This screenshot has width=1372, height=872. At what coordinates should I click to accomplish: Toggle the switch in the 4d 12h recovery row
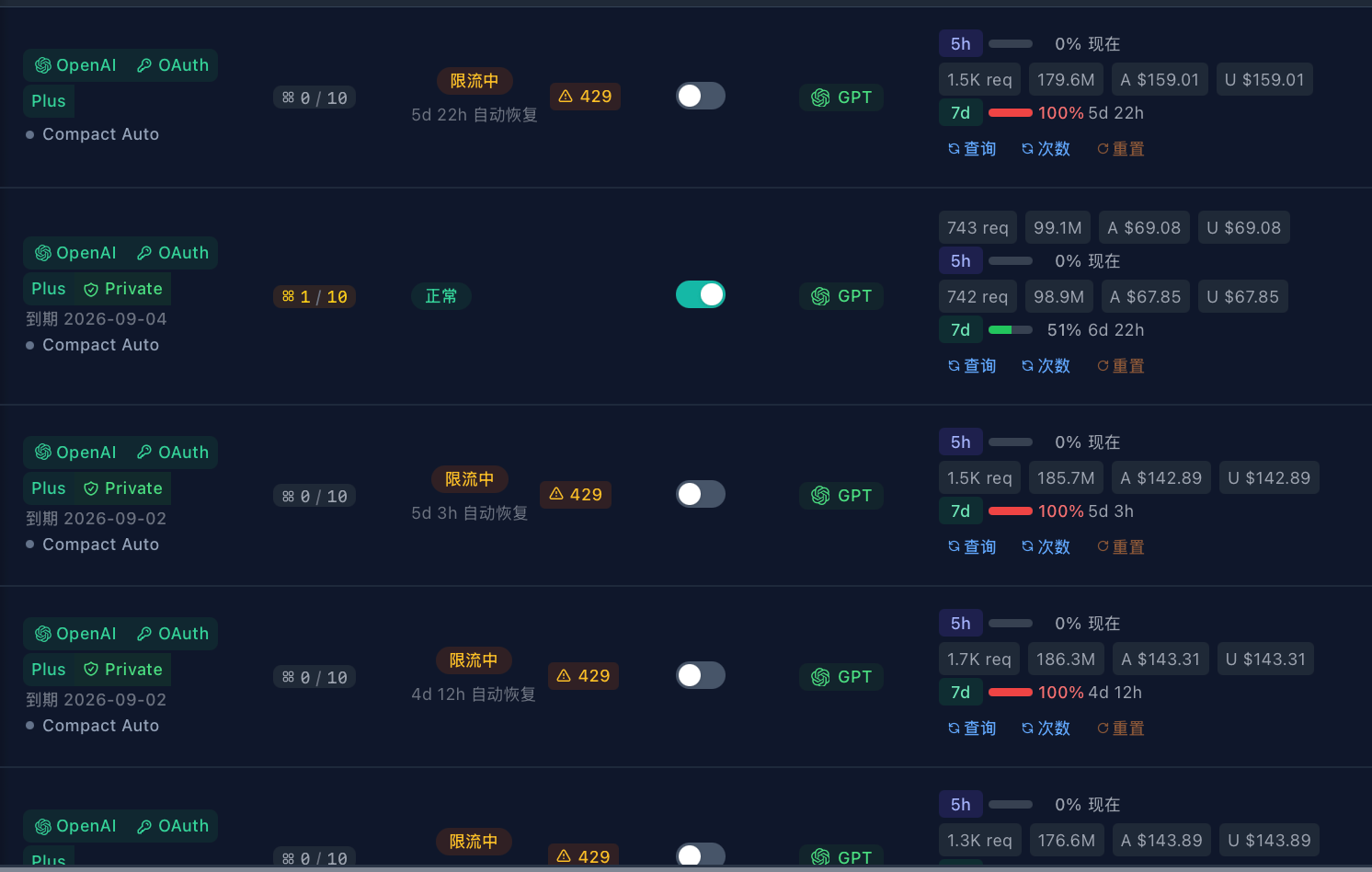point(701,675)
